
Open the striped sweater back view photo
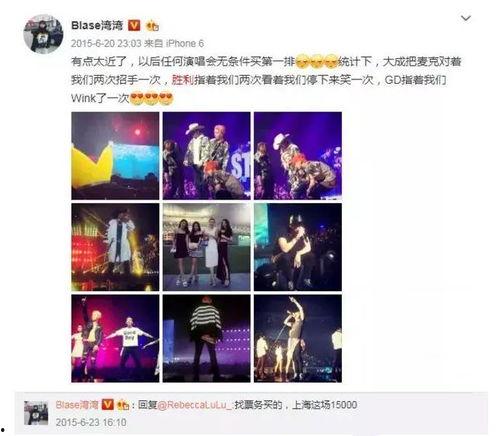pos(206,338)
